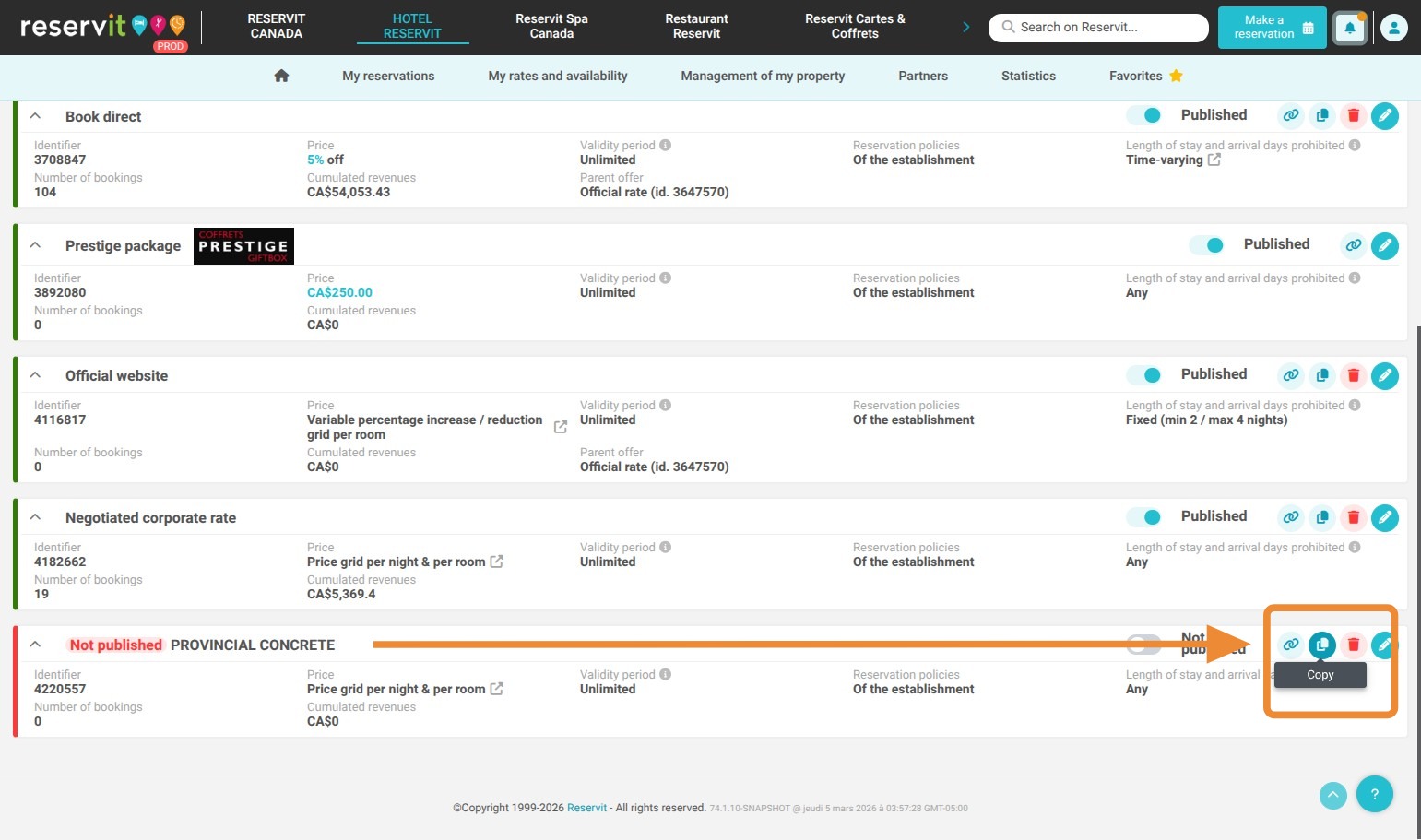Viewport: 1421px width, 840px height.
Task: Open Negotiated corporate rate price grid icon
Action: tap(496, 562)
